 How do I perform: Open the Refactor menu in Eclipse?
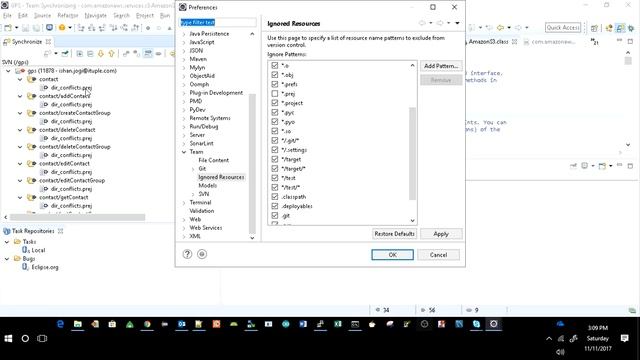point(68,16)
